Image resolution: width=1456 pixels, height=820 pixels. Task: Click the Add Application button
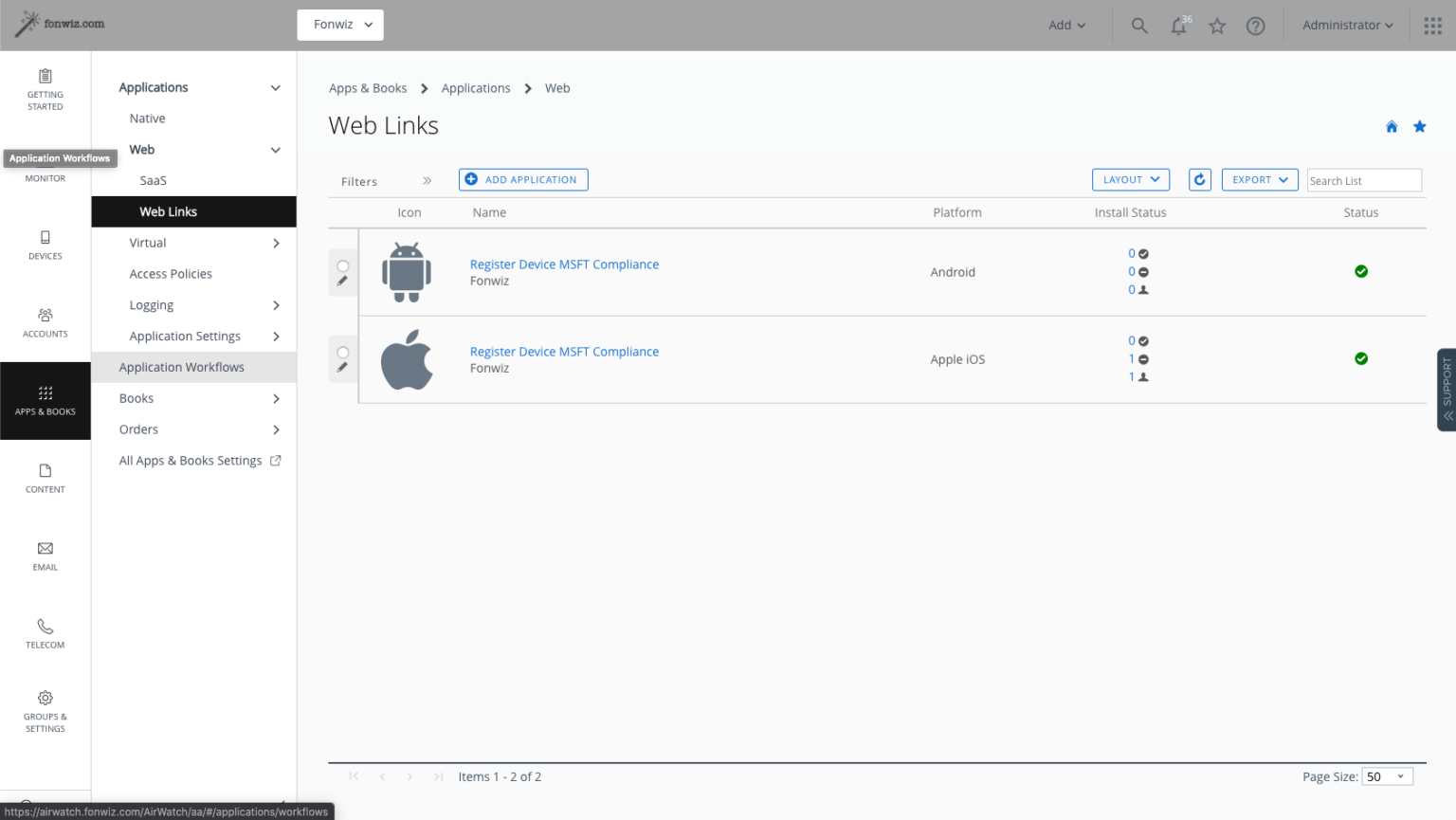point(522,179)
